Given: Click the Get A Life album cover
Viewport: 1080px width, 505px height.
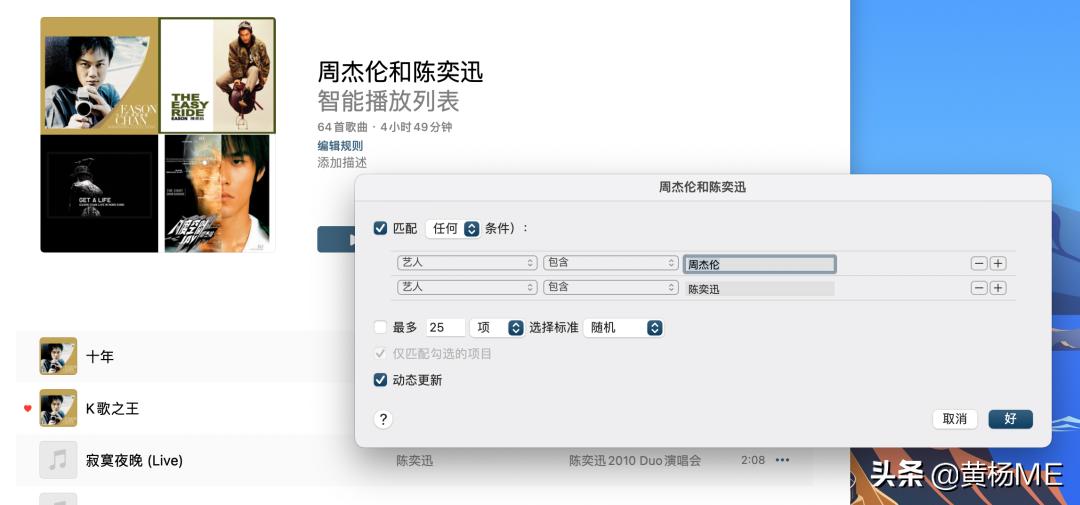Looking at the screenshot, I should (99, 194).
